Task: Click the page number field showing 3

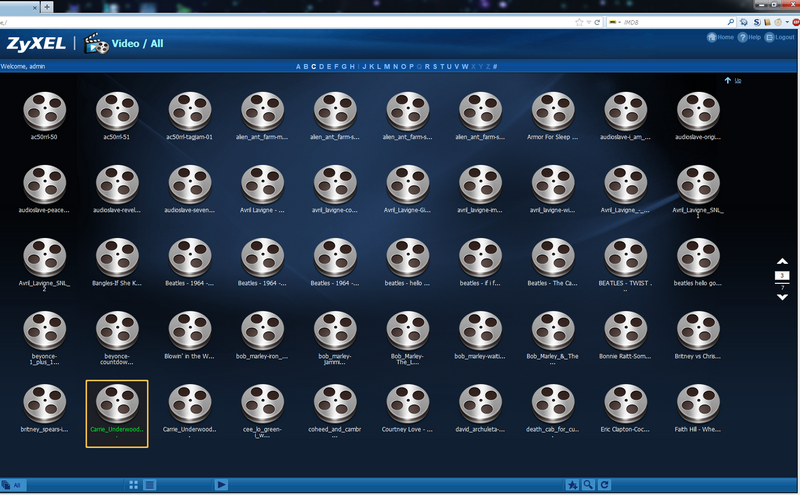Action: (782, 276)
